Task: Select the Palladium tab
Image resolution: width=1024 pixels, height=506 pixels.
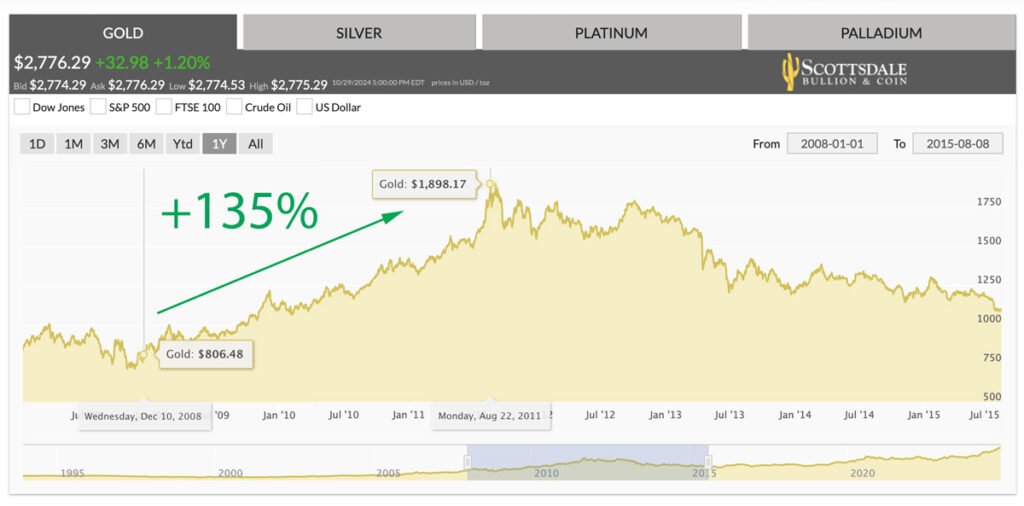Action: (880, 33)
